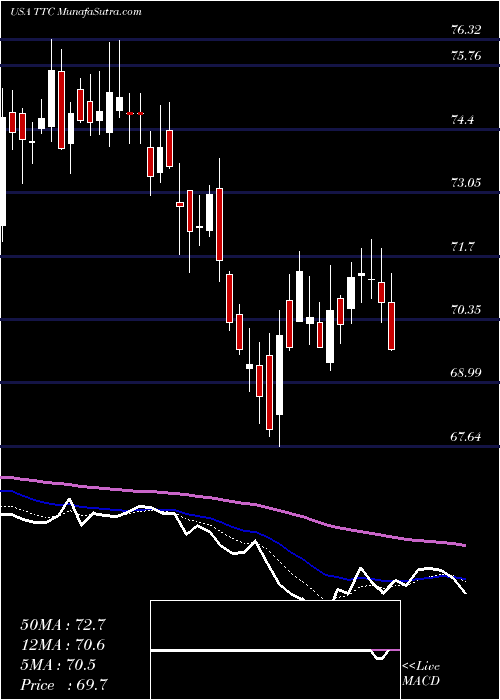
Task: Click the 68.99 price level label
Action: [x=466, y=373]
